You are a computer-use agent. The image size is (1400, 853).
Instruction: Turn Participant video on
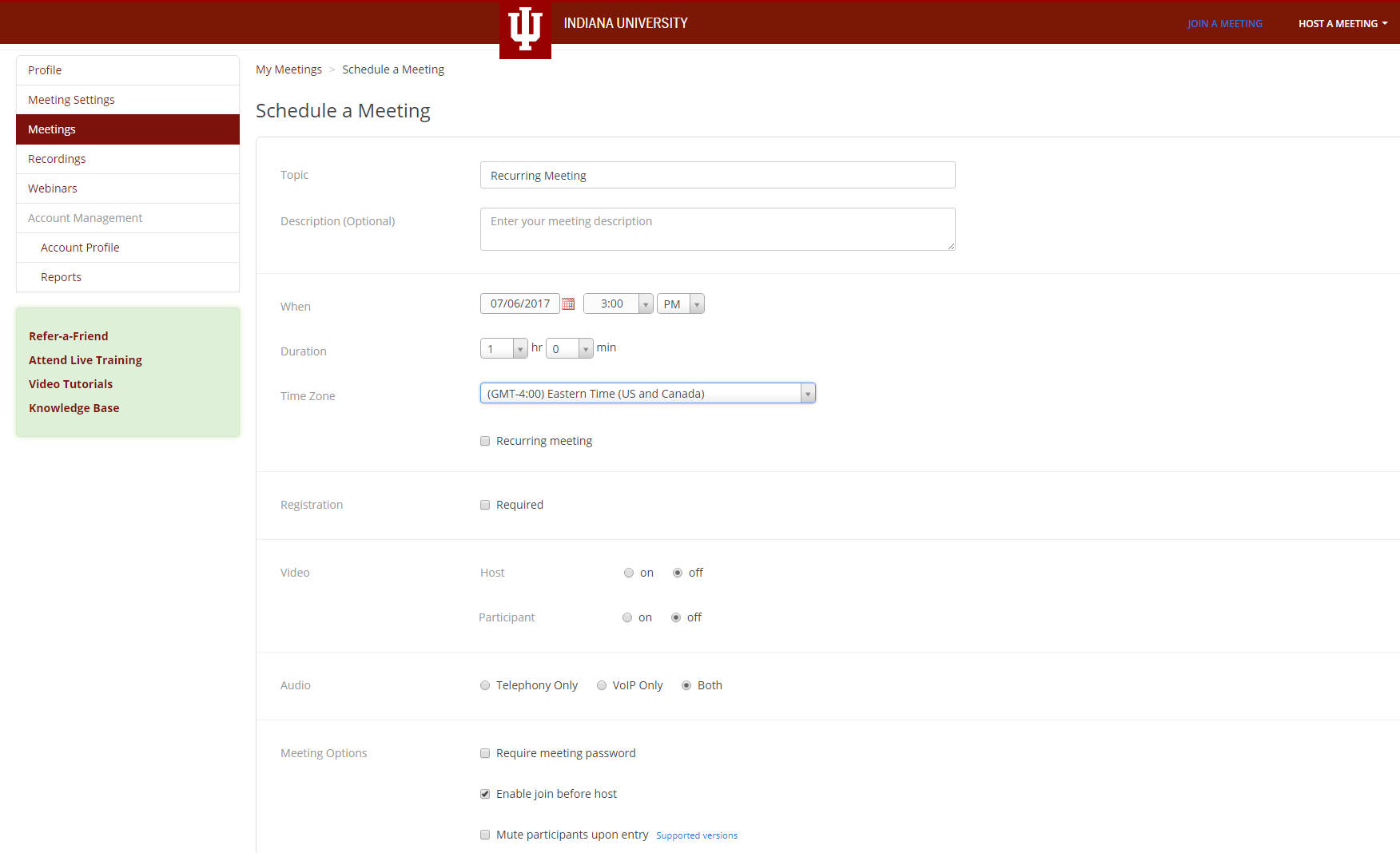(627, 617)
